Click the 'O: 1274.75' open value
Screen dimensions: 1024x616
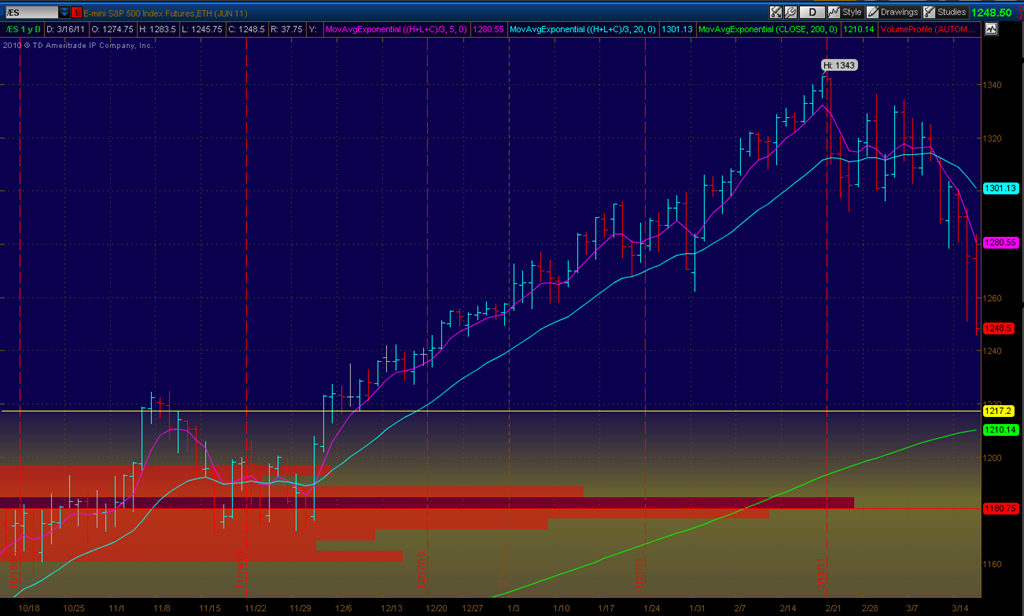coord(112,29)
